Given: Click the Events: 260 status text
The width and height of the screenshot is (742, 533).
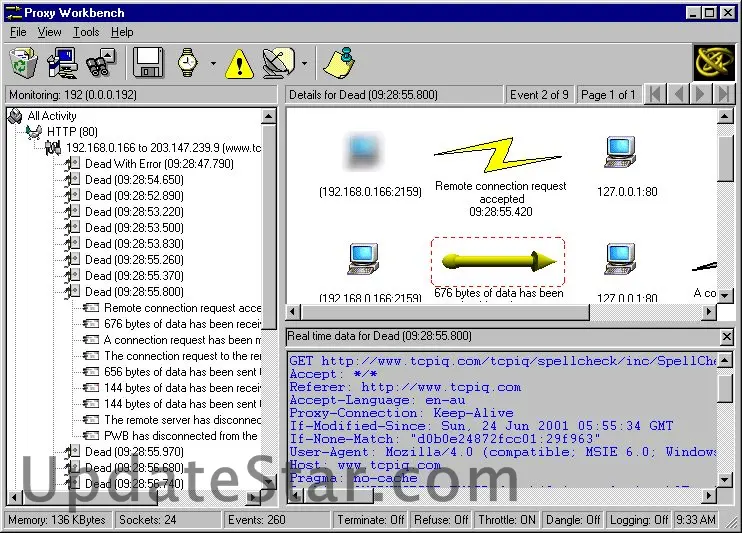Looking at the screenshot, I should point(256,520).
